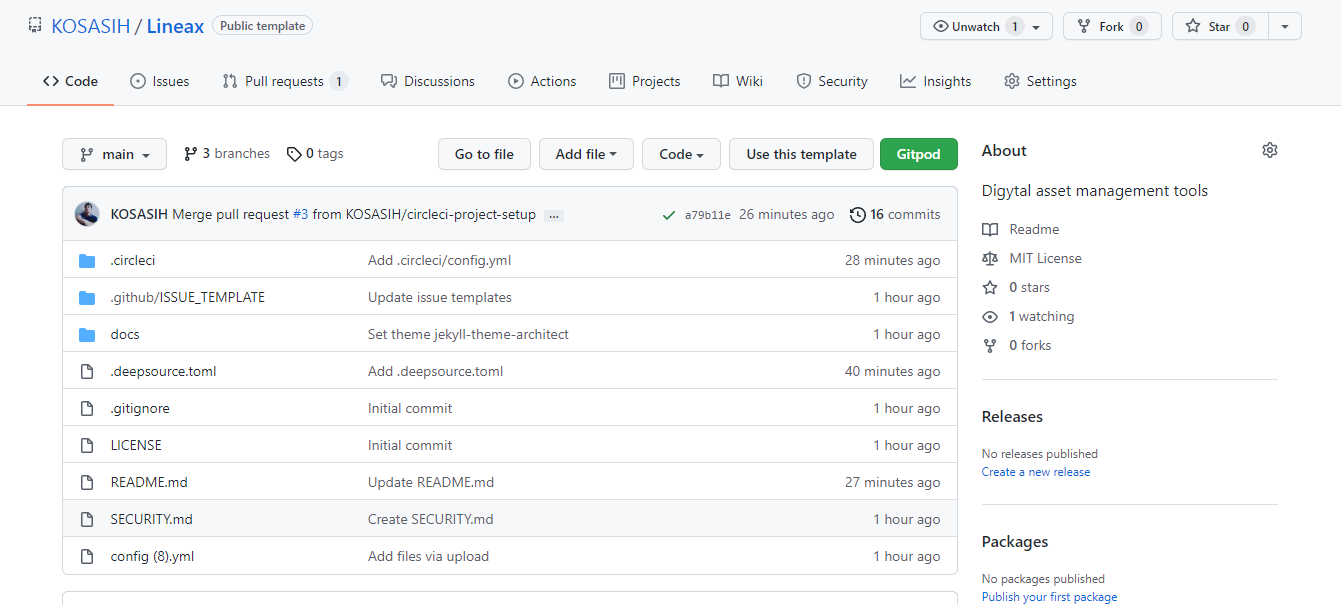Open commit hash a79b11e
This screenshot has height=605, width=1341.
708,215
